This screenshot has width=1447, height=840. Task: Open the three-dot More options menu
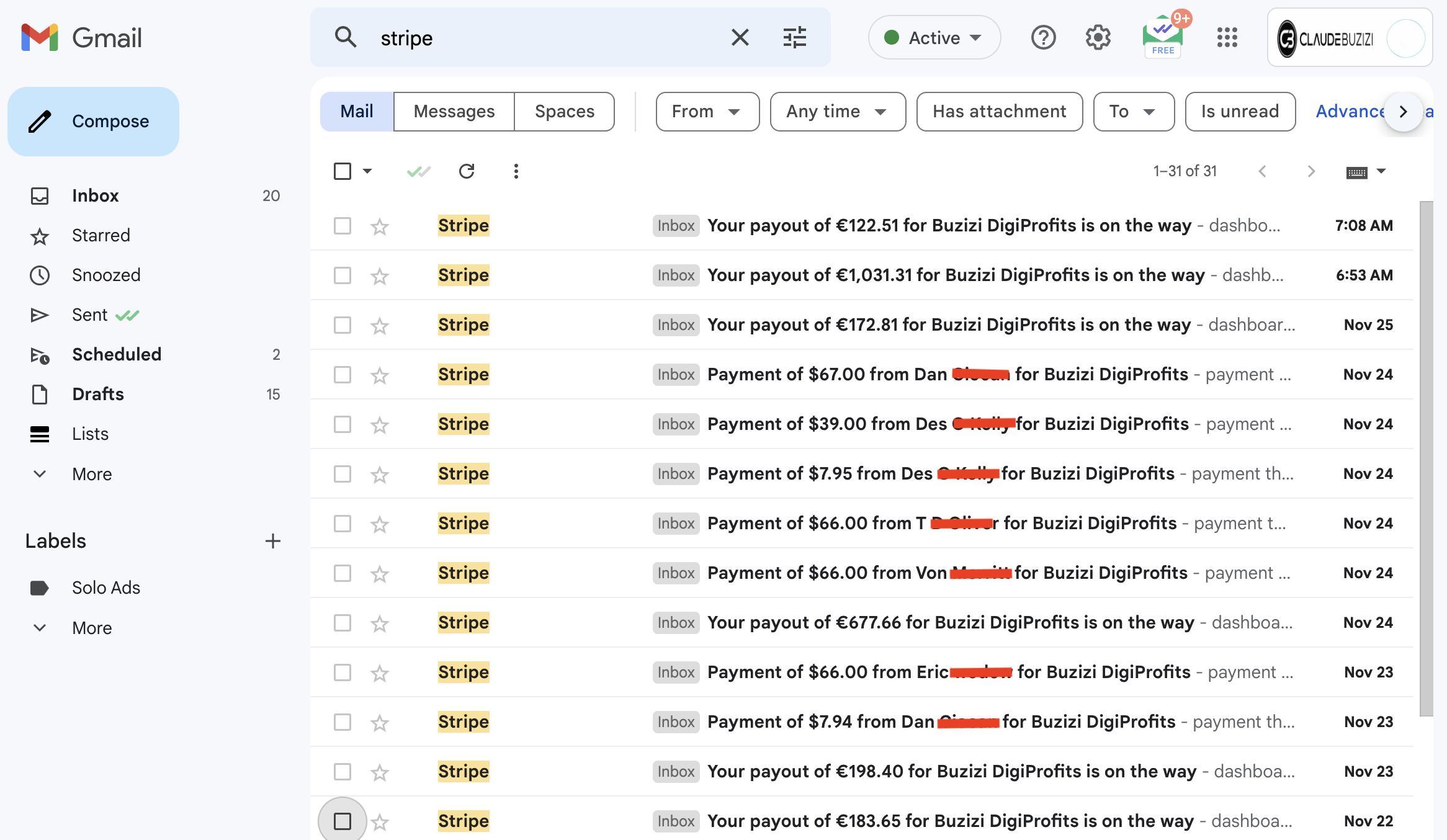(516, 171)
